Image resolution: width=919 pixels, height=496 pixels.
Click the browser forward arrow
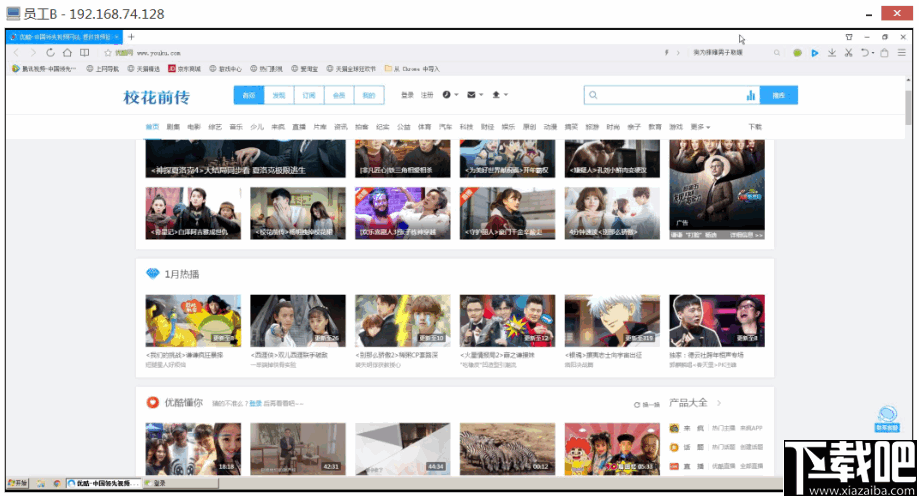[32, 53]
